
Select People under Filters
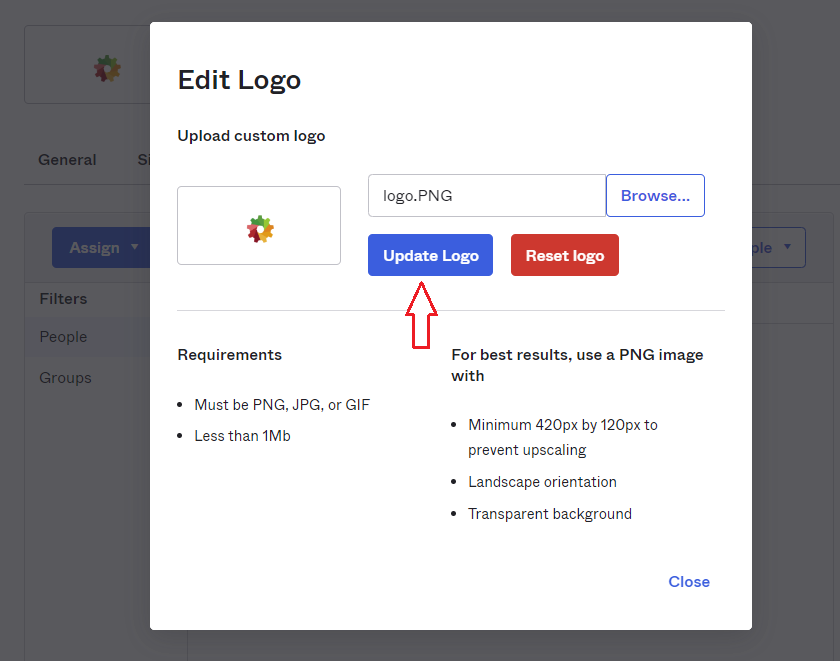tap(63, 337)
